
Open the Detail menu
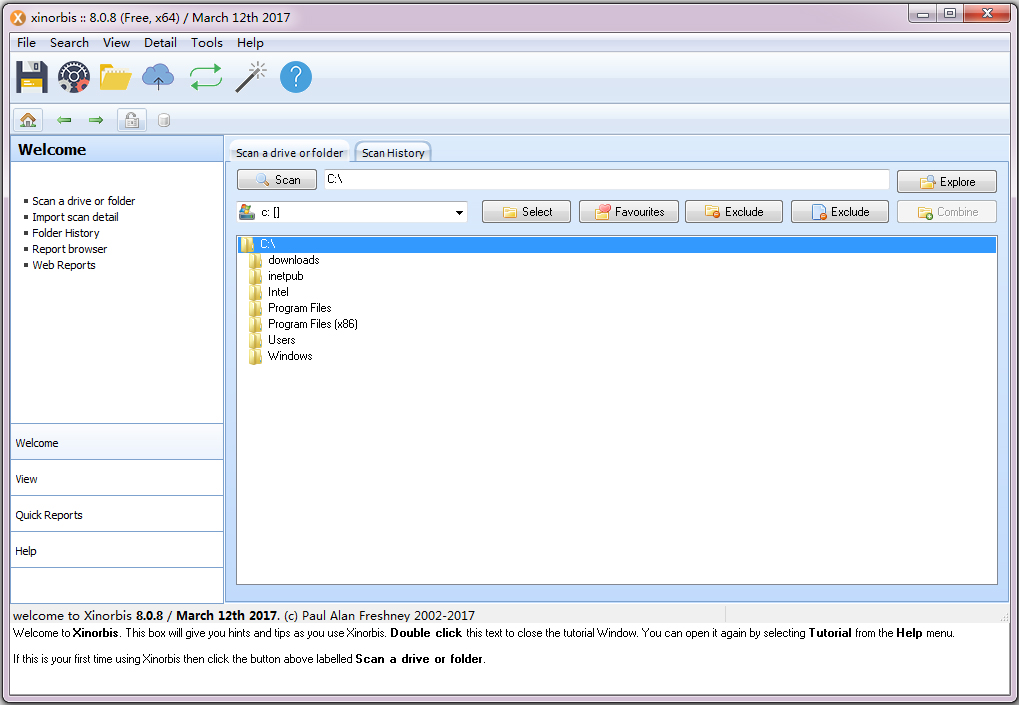pos(160,43)
